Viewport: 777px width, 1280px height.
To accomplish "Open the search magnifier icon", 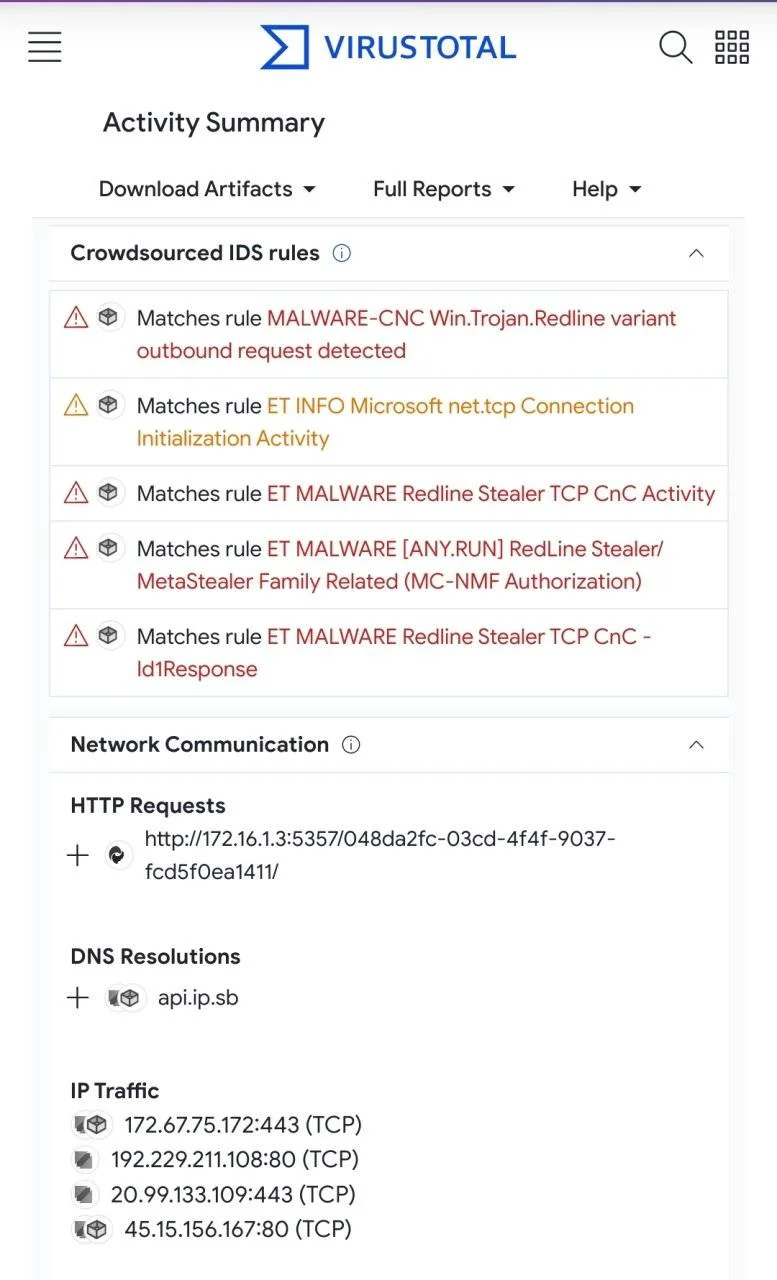I will click(x=675, y=47).
